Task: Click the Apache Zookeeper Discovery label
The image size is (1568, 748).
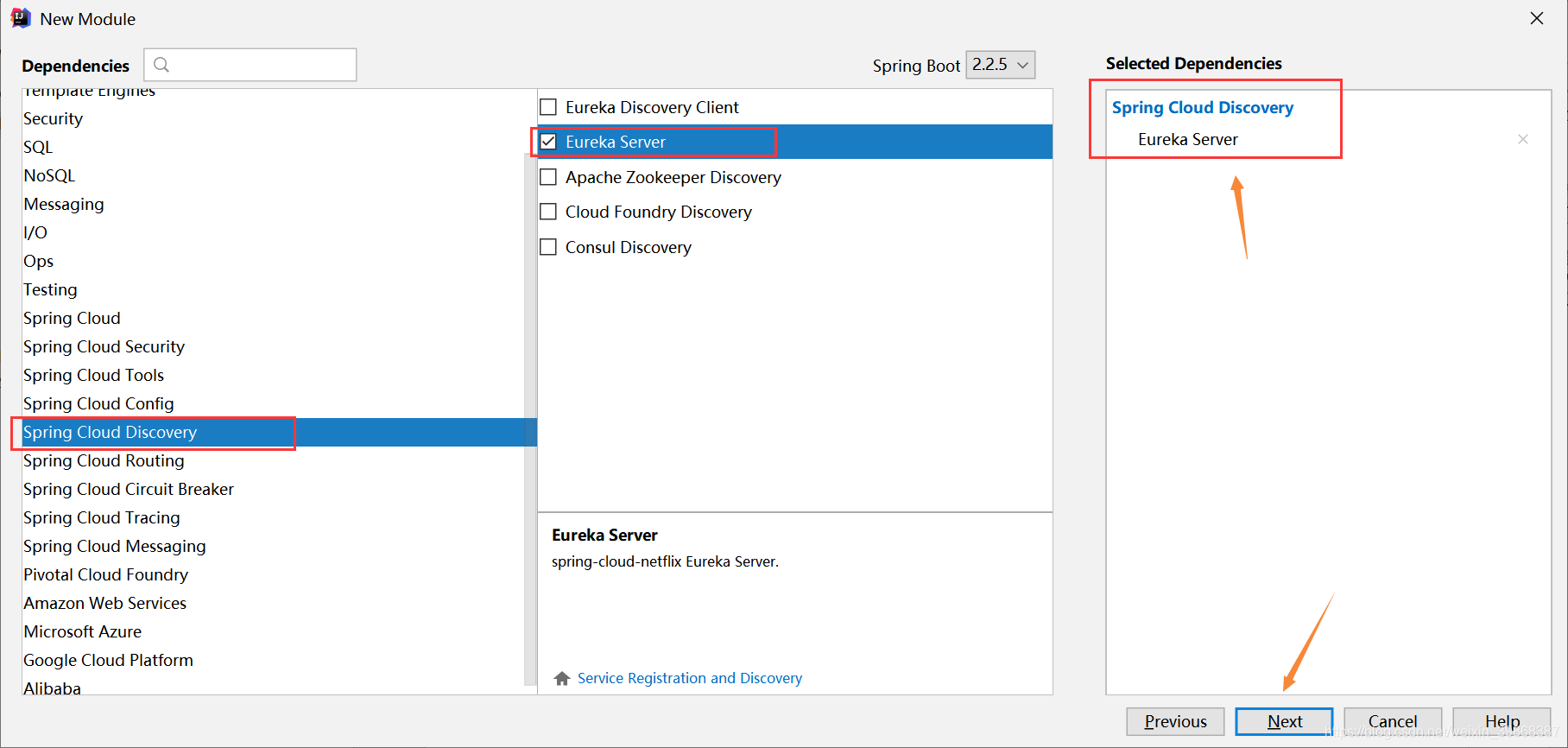Action: (673, 177)
